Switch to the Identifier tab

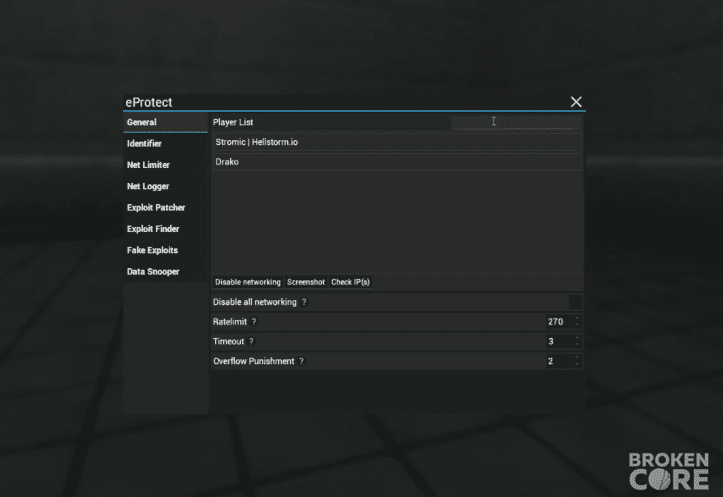(x=165, y=143)
